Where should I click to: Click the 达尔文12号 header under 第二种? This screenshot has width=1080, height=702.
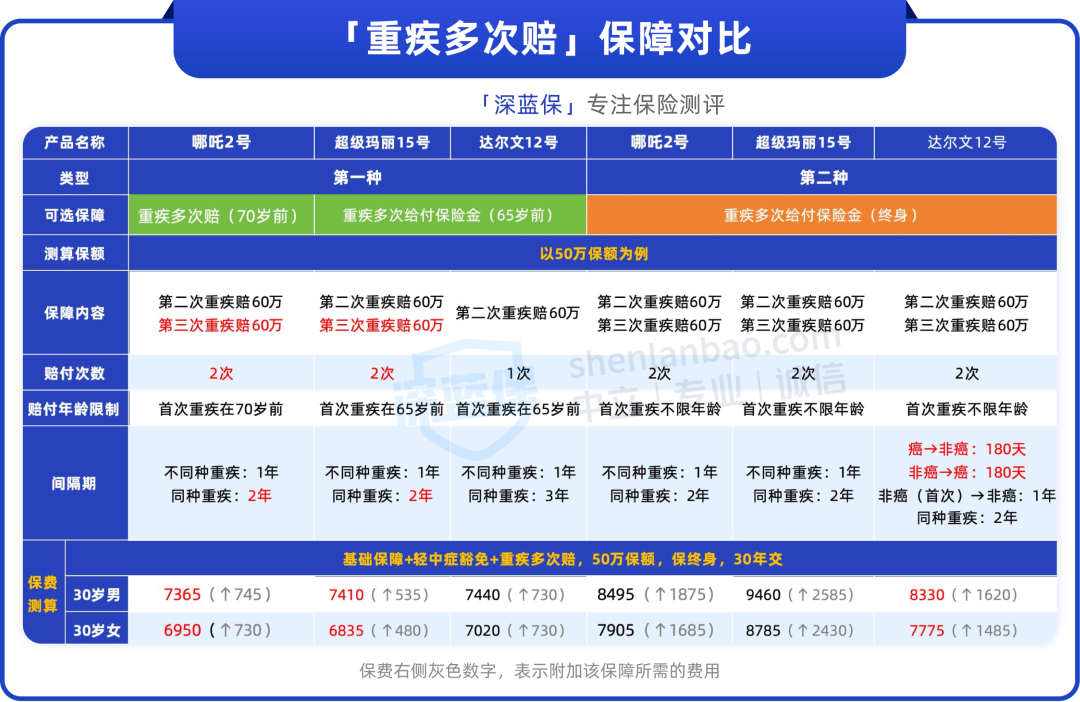pos(966,143)
